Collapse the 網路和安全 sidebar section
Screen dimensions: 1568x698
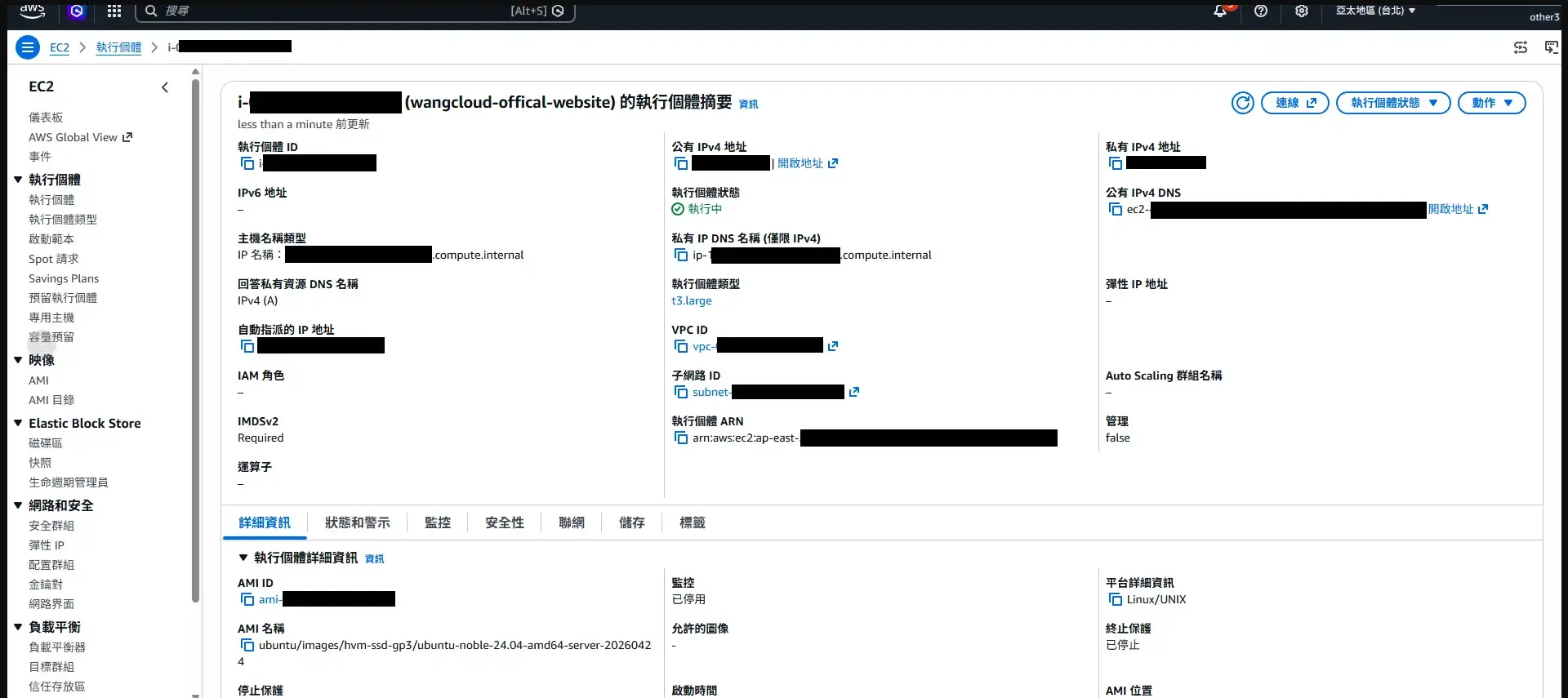point(18,505)
